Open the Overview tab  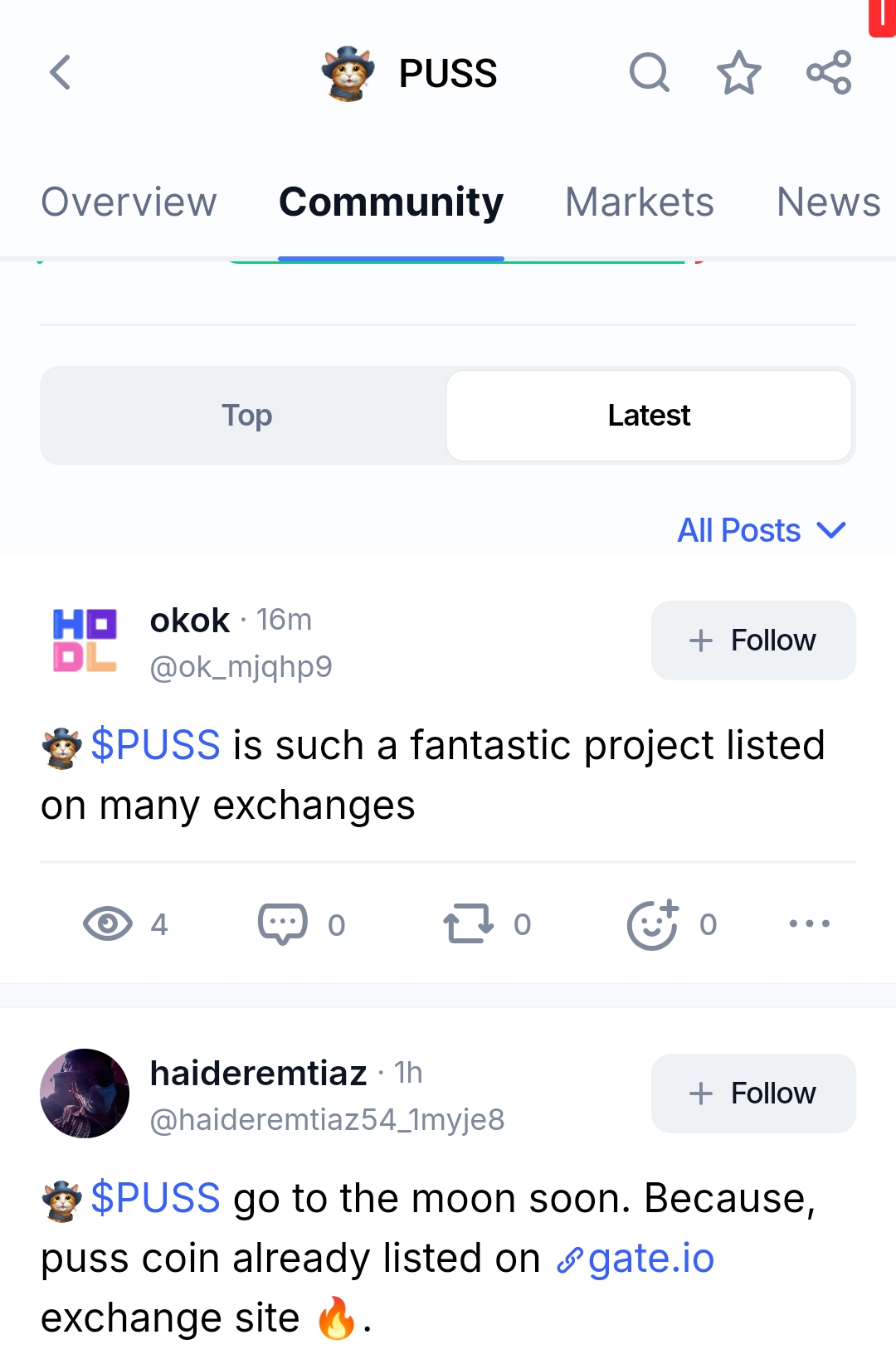129,202
